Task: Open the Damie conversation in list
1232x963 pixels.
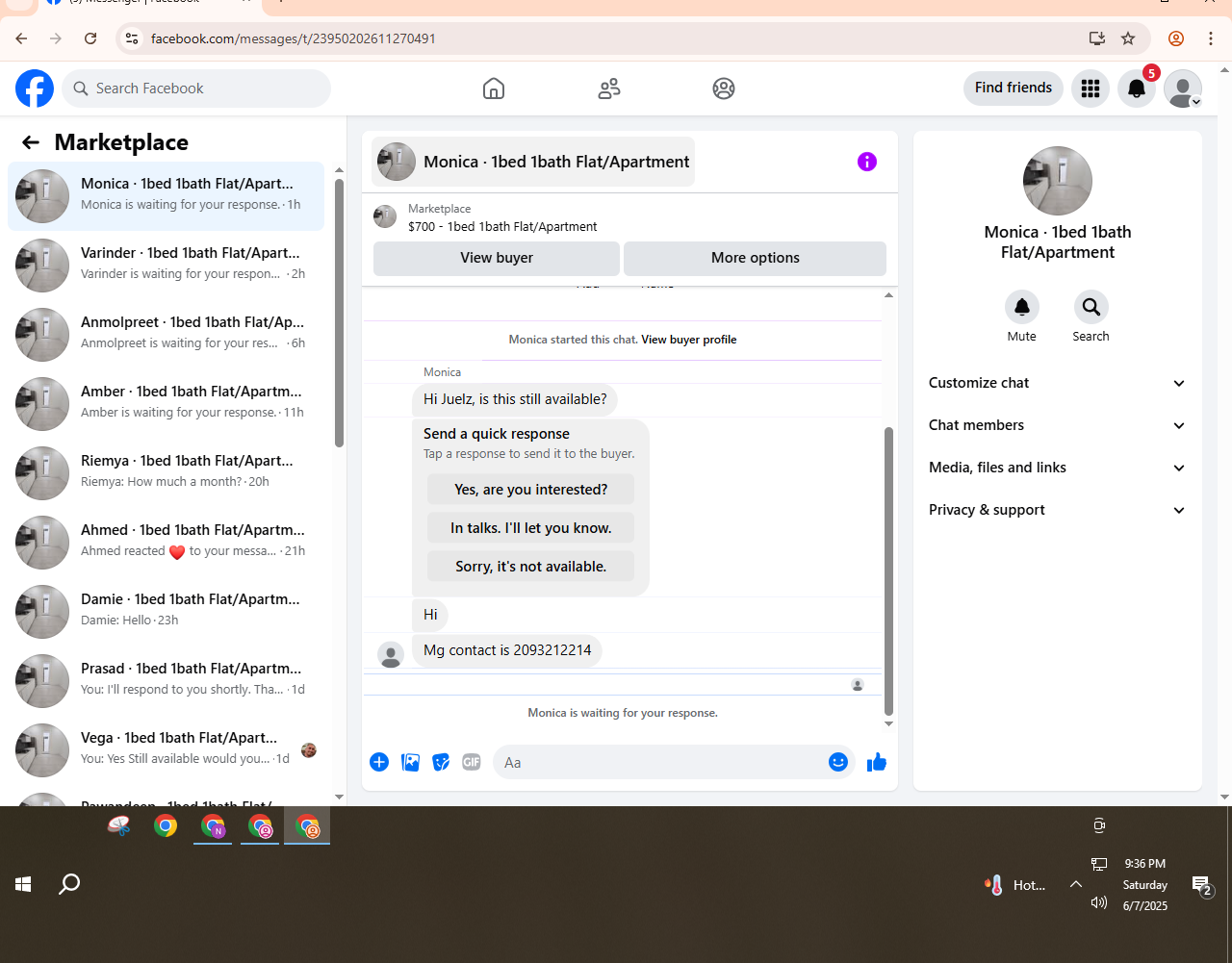Action: [166, 612]
